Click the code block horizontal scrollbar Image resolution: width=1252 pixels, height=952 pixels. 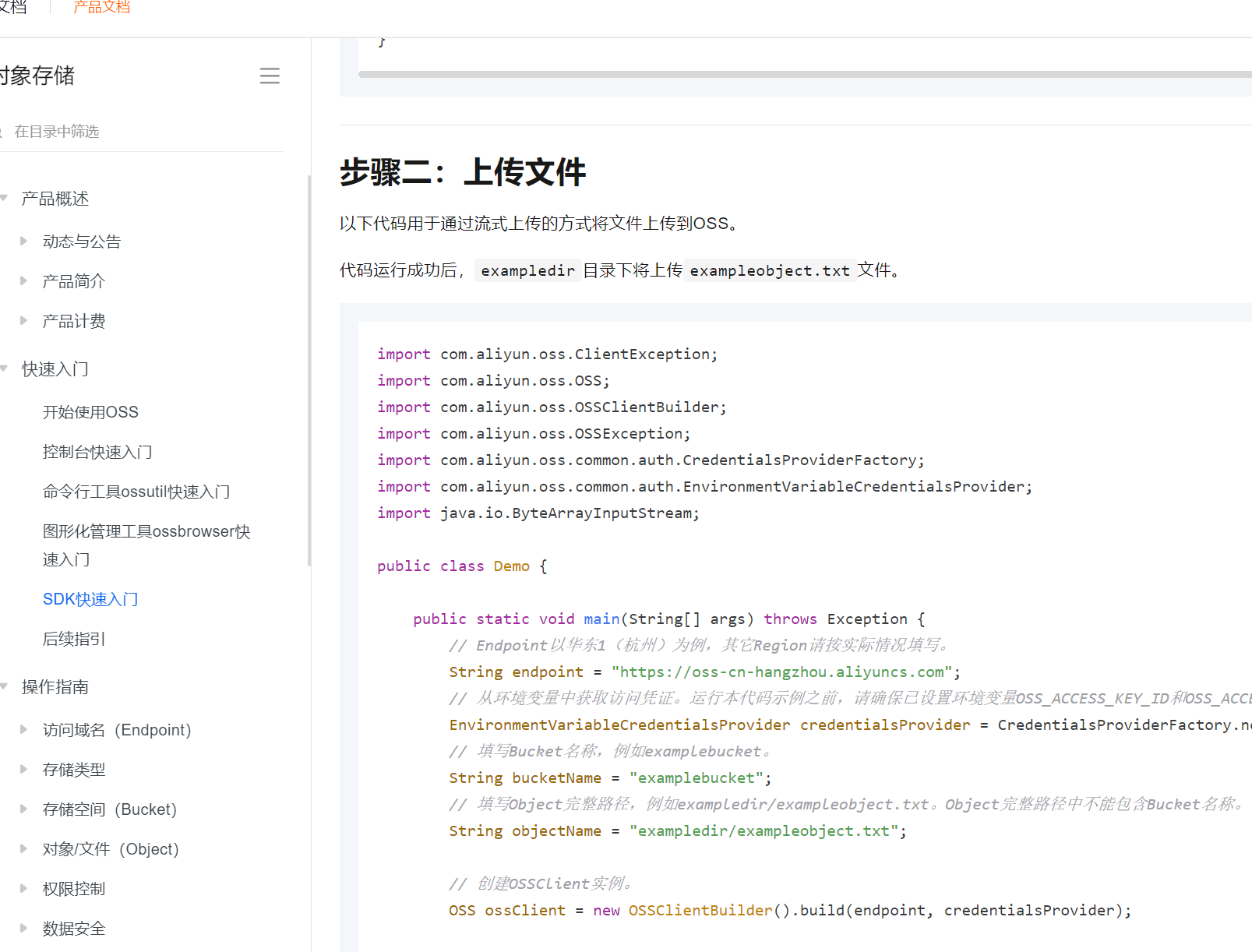click(805, 75)
